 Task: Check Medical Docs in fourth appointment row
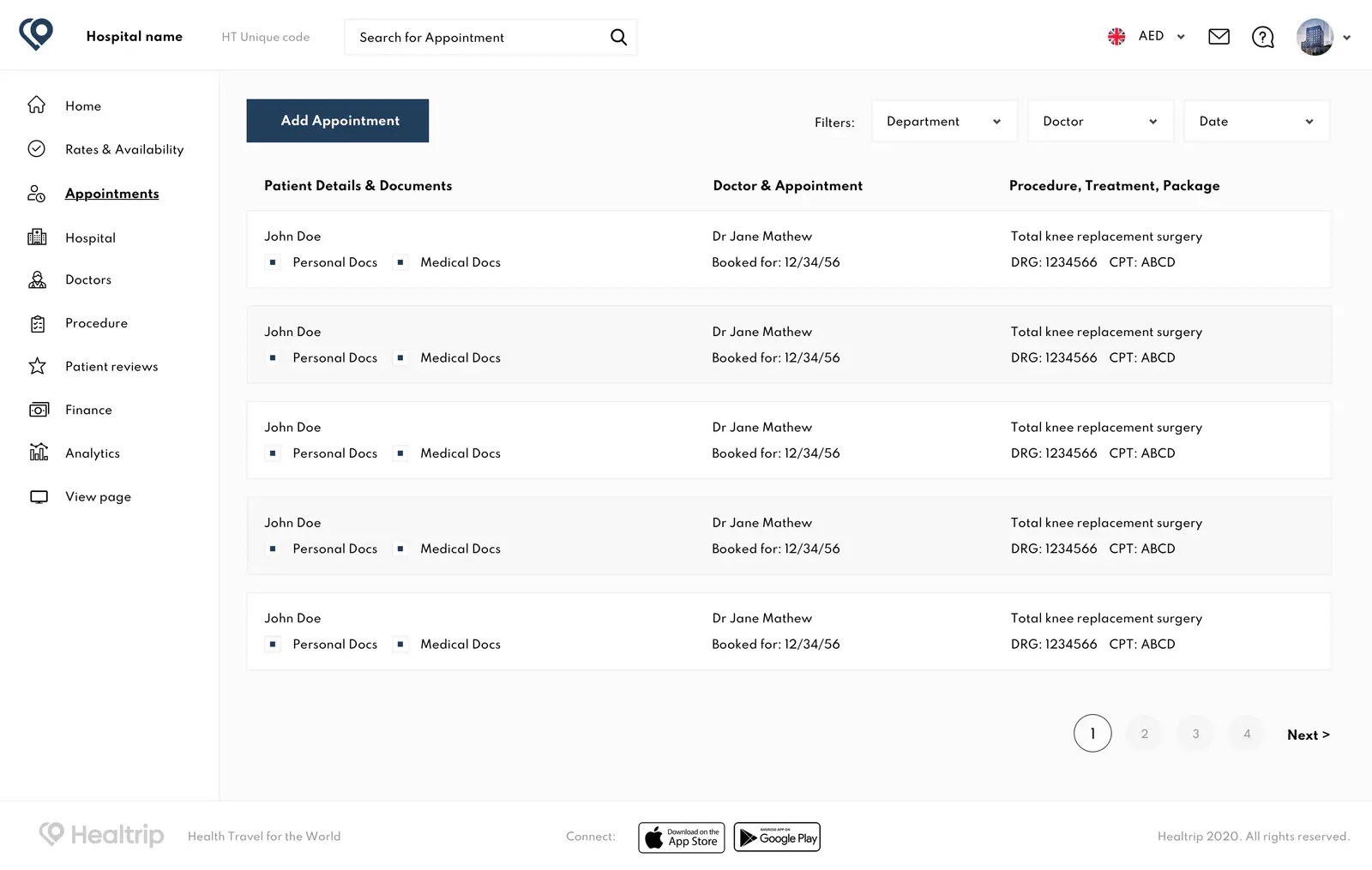coord(400,549)
